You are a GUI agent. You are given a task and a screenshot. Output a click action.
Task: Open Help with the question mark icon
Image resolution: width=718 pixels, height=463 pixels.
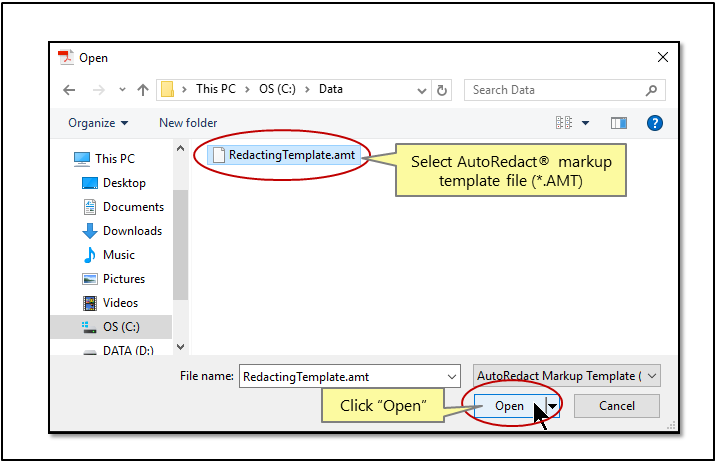655,123
